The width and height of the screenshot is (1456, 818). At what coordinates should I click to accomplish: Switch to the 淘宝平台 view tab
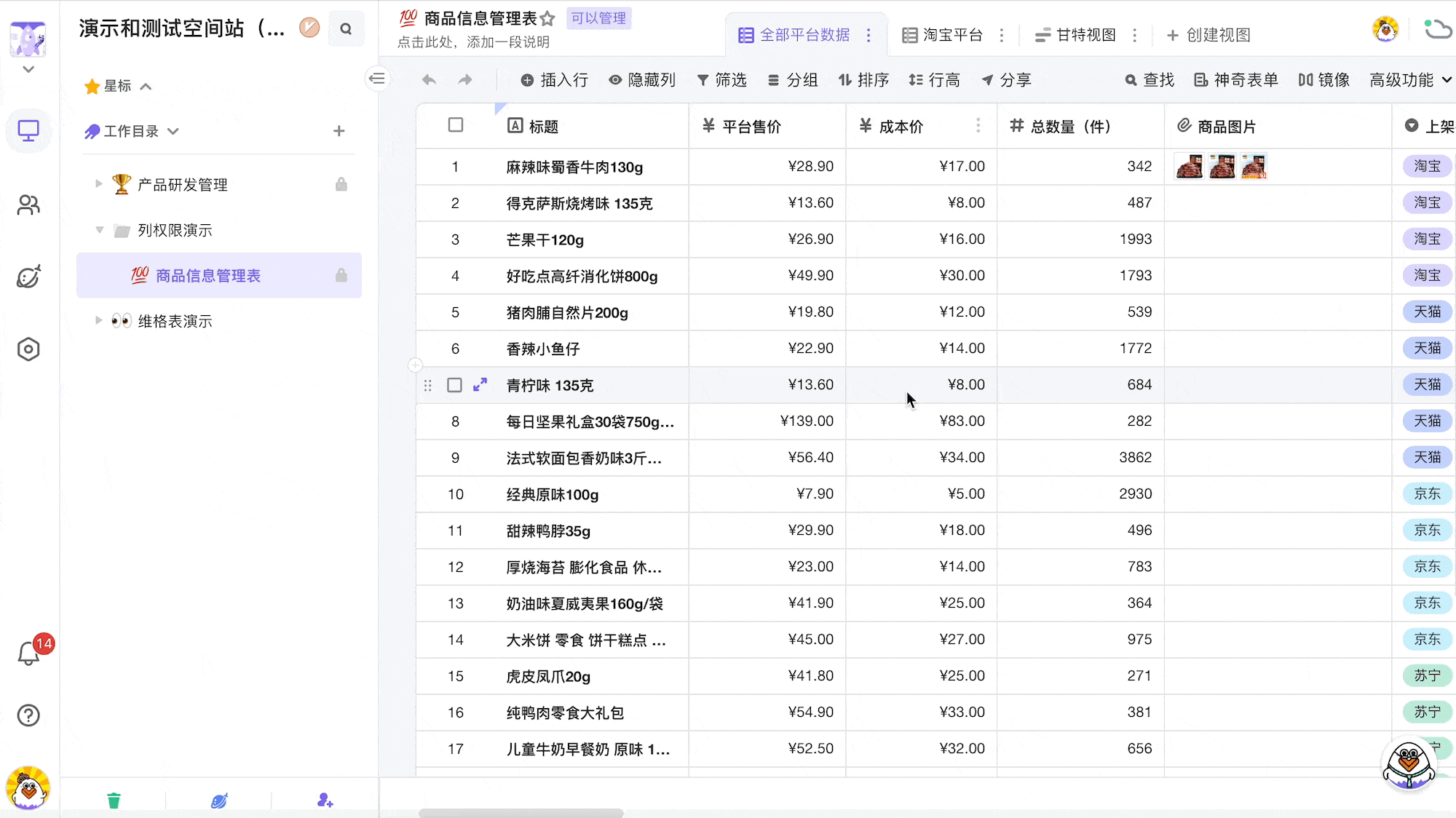tap(952, 34)
